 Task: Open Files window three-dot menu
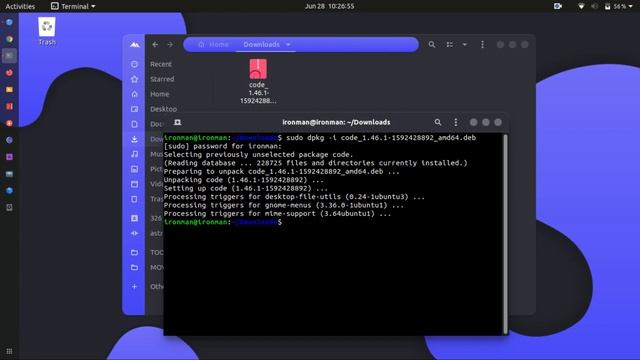[x=482, y=44]
